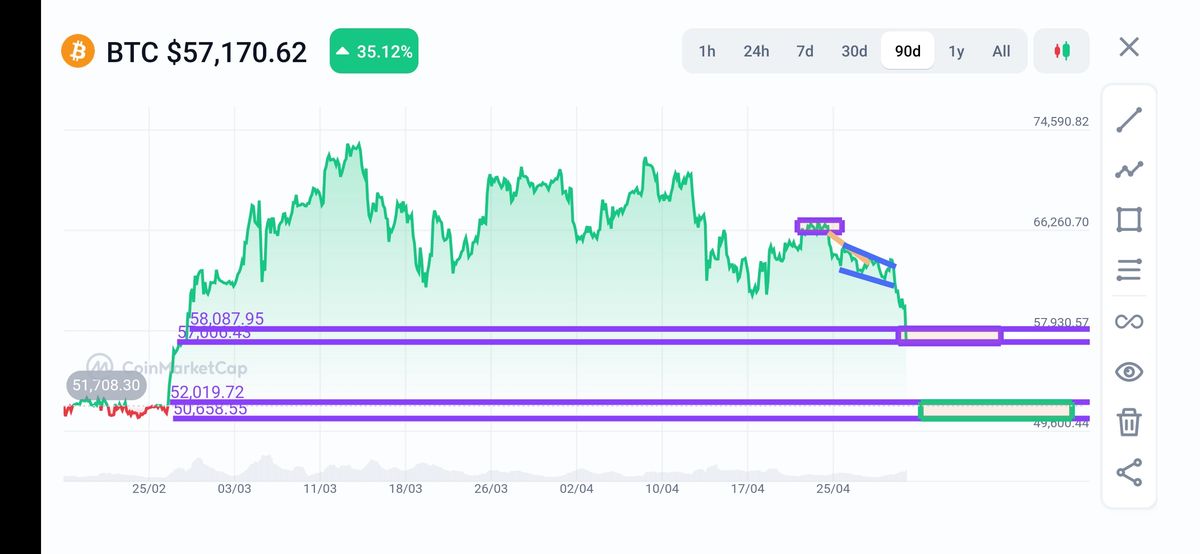Click the Bitcoin logo icon
The image size is (1200, 554).
pos(78,51)
